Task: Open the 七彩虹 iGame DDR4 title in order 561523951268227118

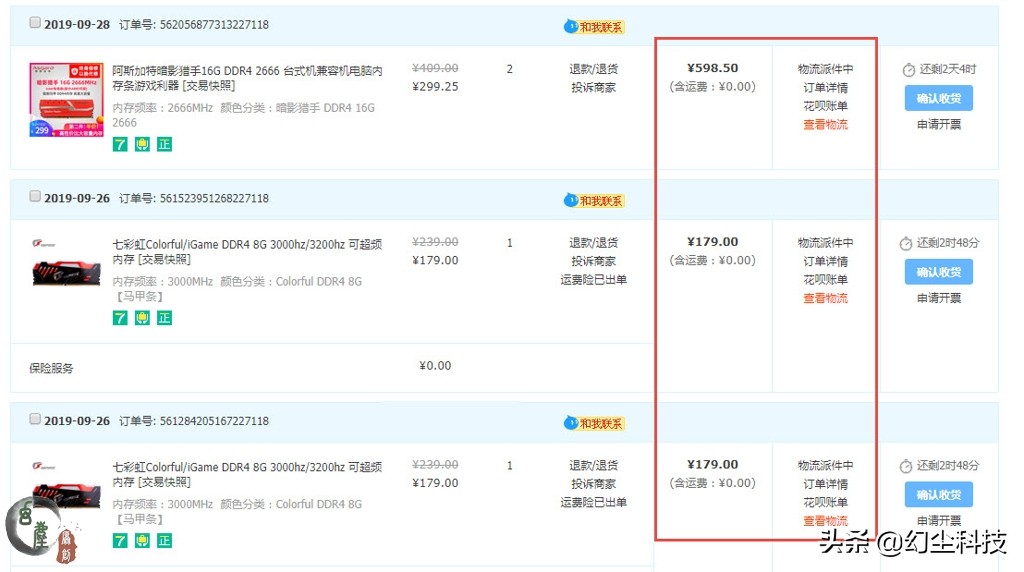Action: click(x=247, y=251)
